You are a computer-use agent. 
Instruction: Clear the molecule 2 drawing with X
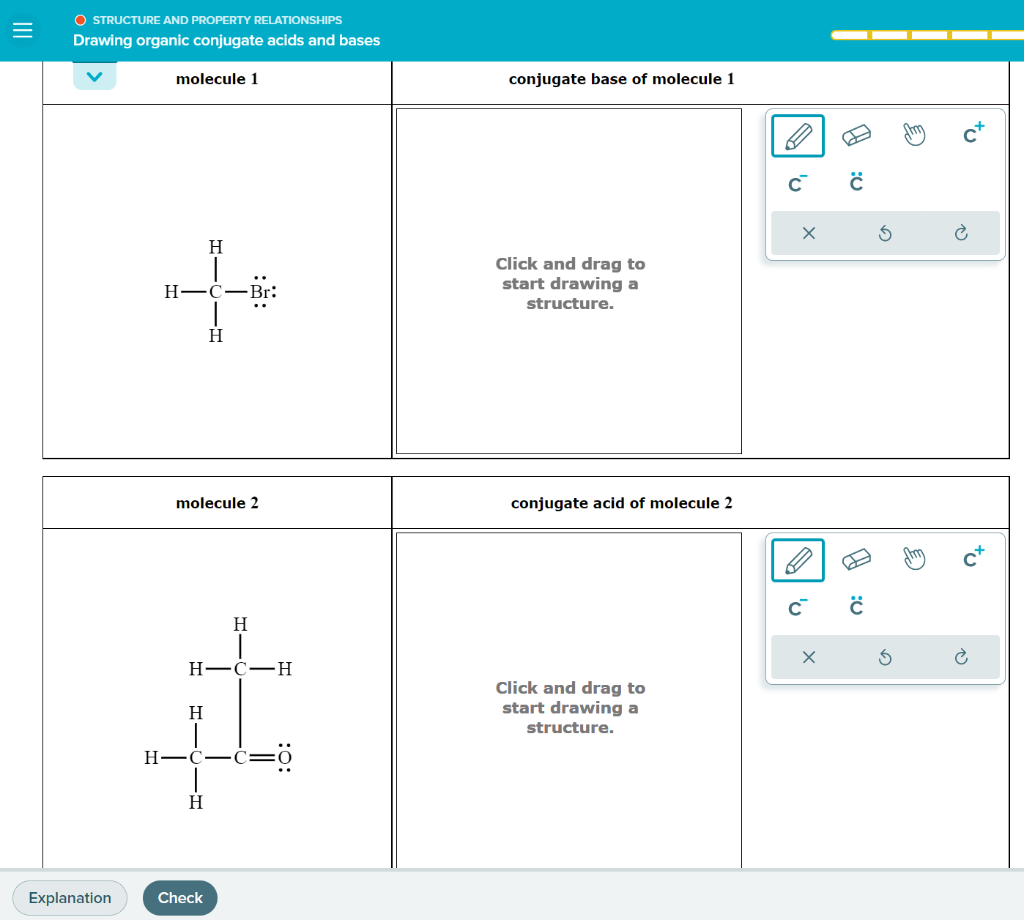tap(808, 657)
